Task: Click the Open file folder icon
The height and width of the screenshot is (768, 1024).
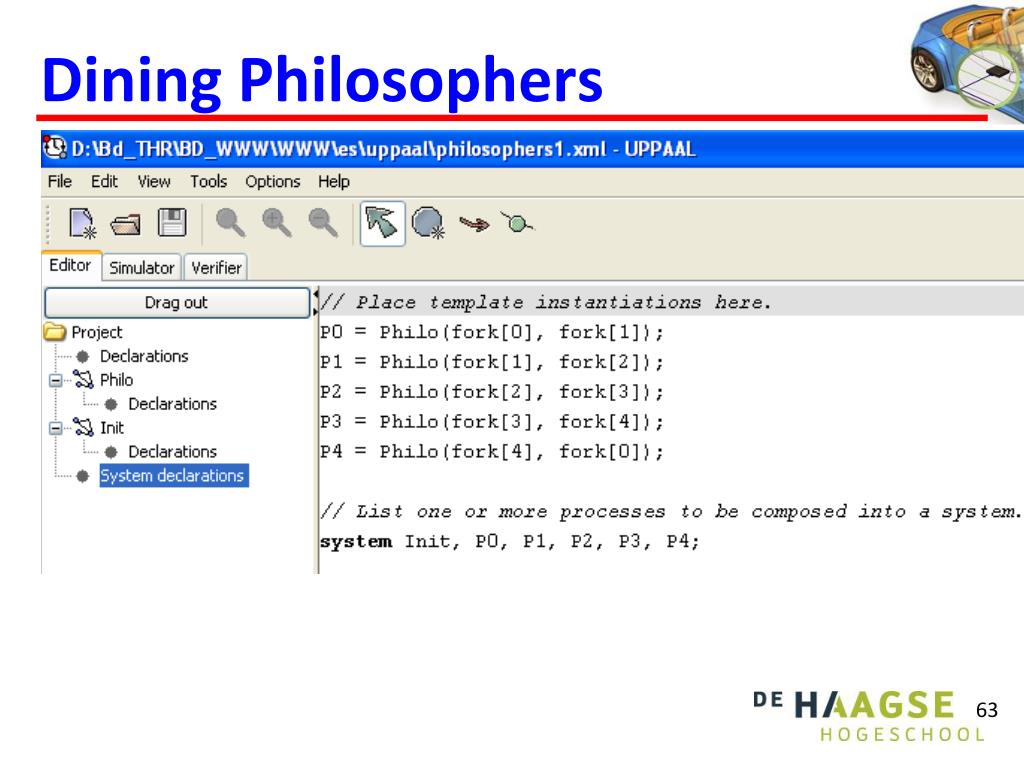Action: [125, 225]
